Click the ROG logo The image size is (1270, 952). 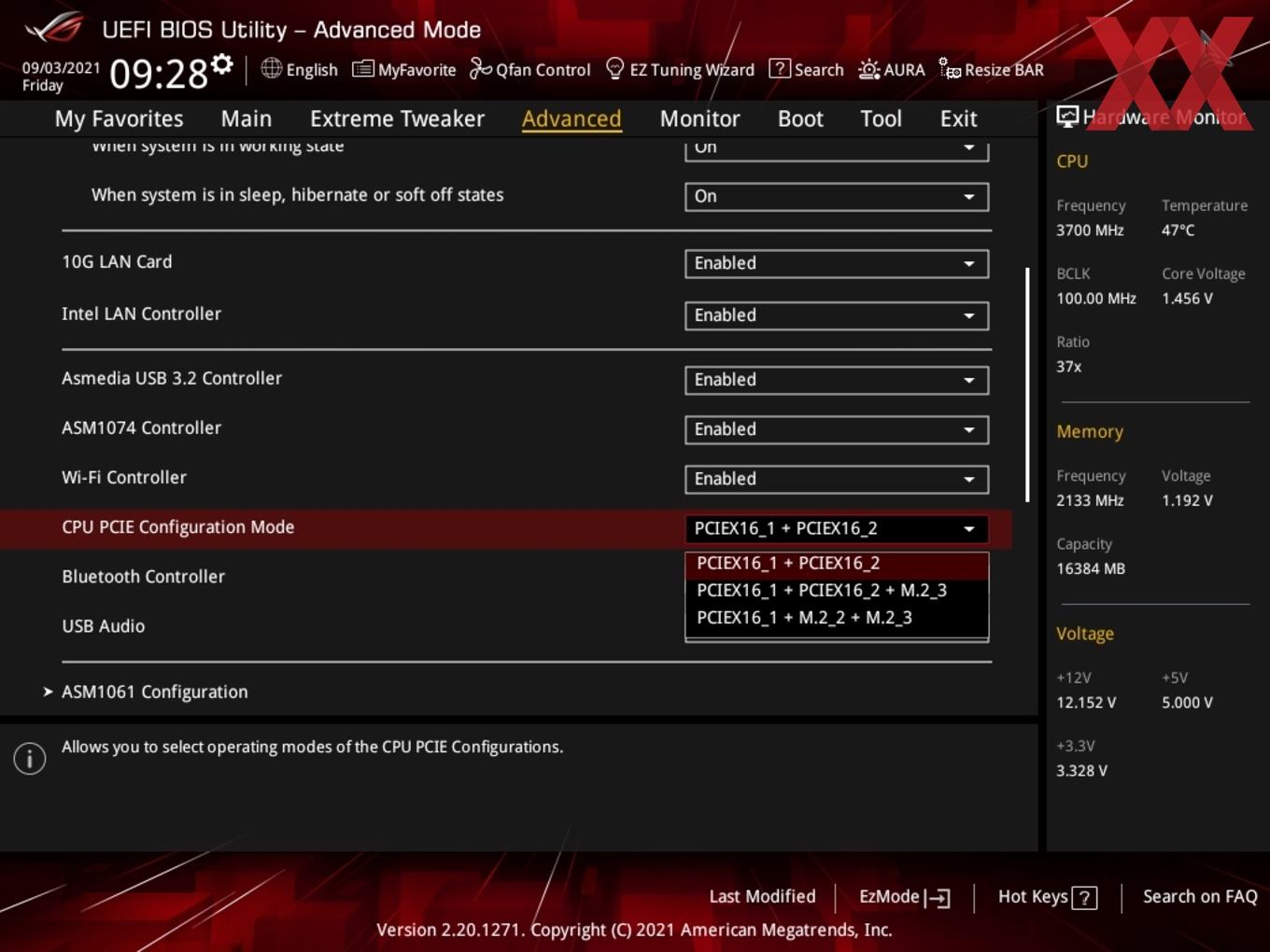(53, 28)
